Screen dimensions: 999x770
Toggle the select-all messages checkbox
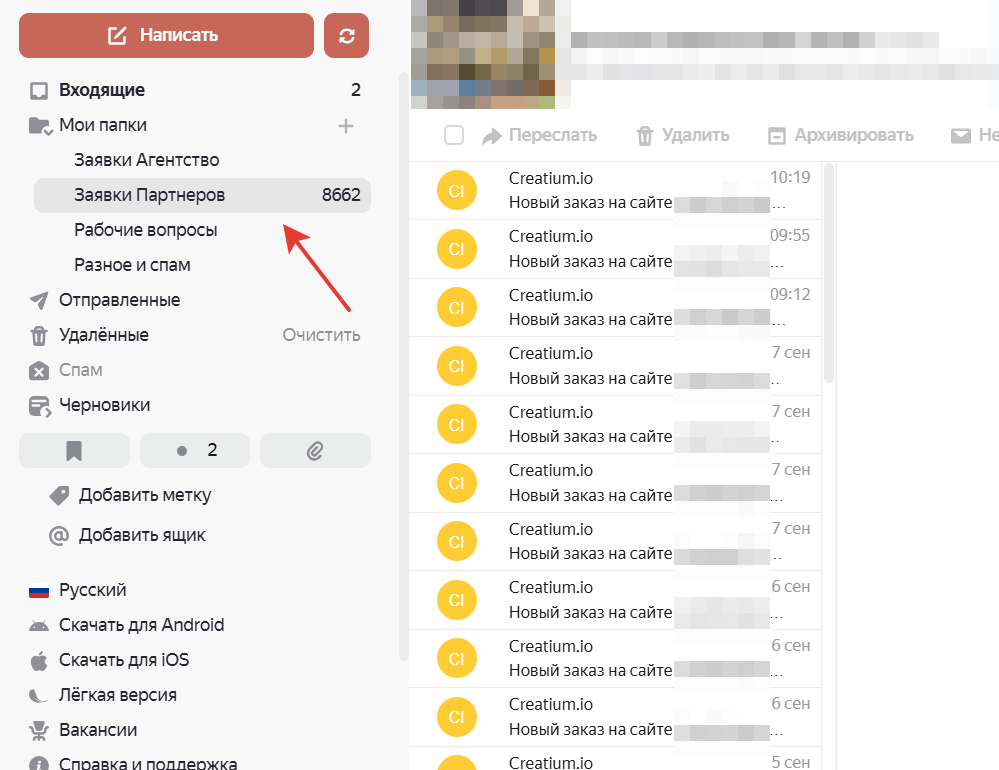tap(454, 136)
